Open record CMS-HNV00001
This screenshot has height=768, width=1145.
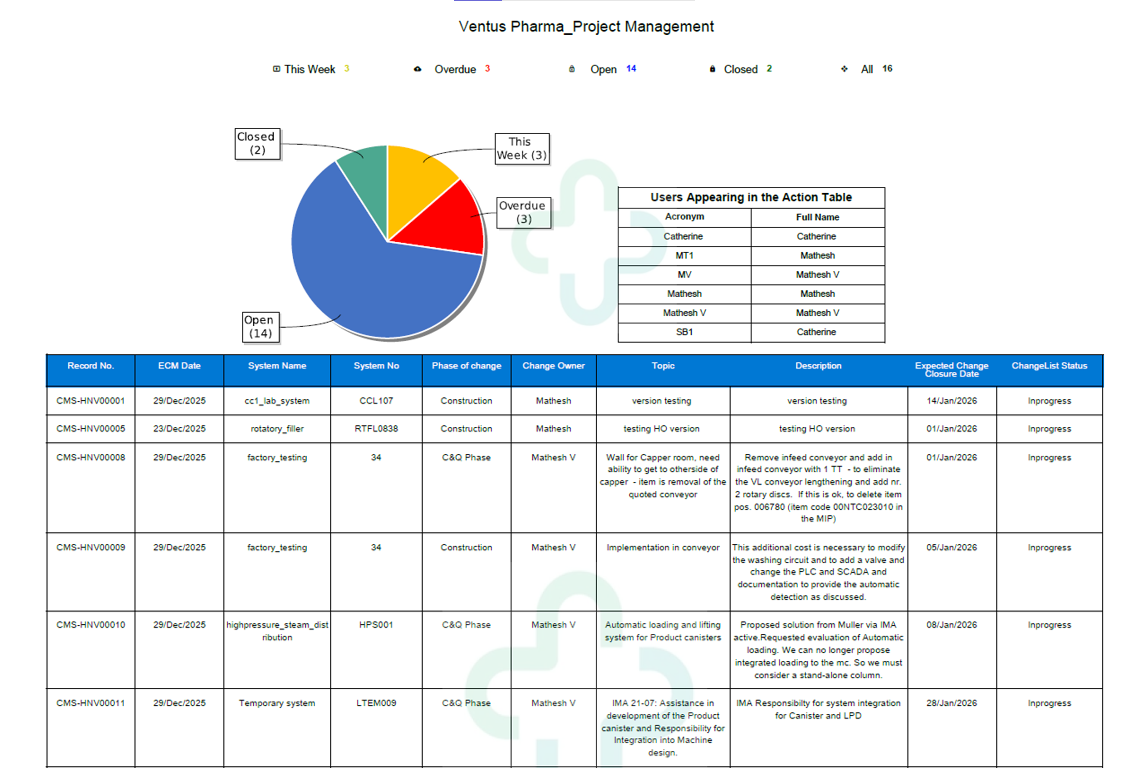[90, 401]
